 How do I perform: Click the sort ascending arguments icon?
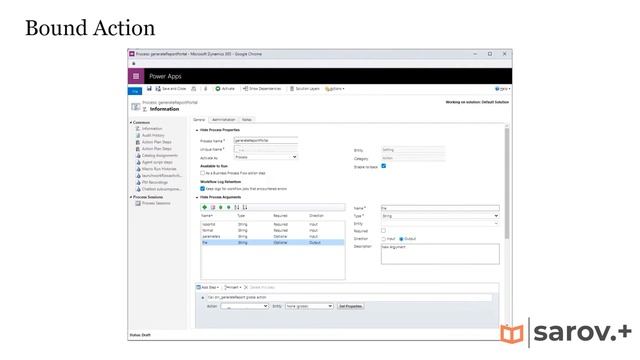(237, 207)
